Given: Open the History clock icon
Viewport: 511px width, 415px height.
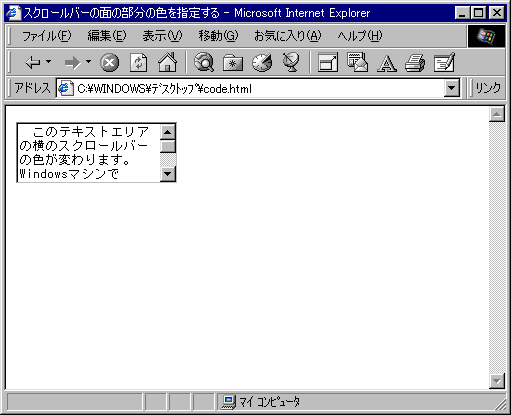Looking at the screenshot, I should coord(262,63).
